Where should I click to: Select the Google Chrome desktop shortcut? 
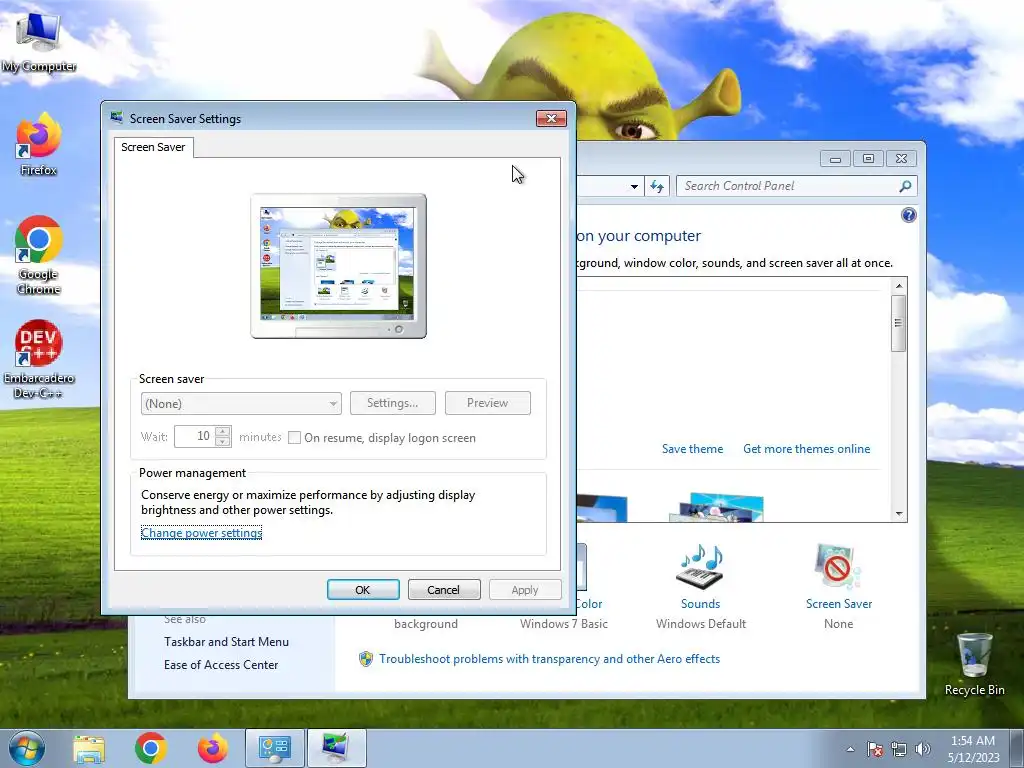click(39, 255)
